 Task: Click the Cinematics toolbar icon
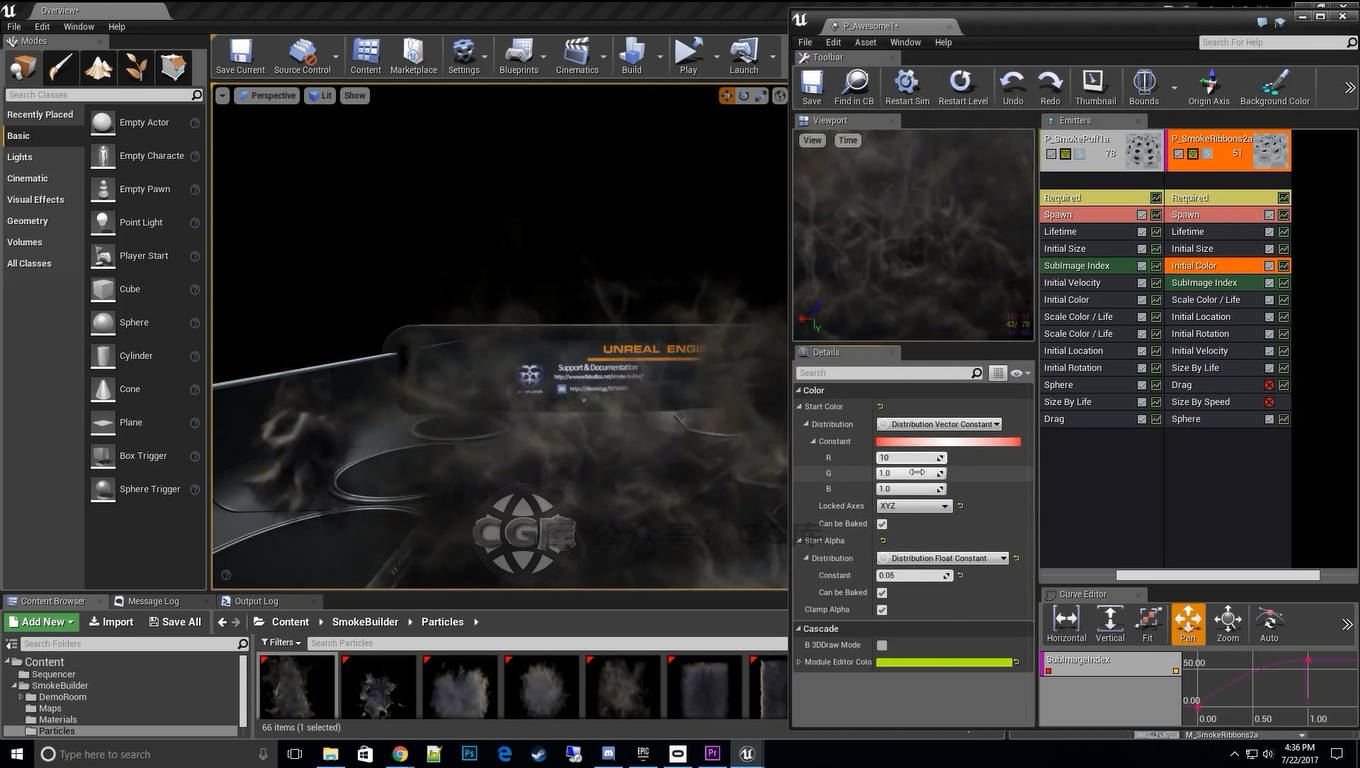pyautogui.click(x=576, y=56)
